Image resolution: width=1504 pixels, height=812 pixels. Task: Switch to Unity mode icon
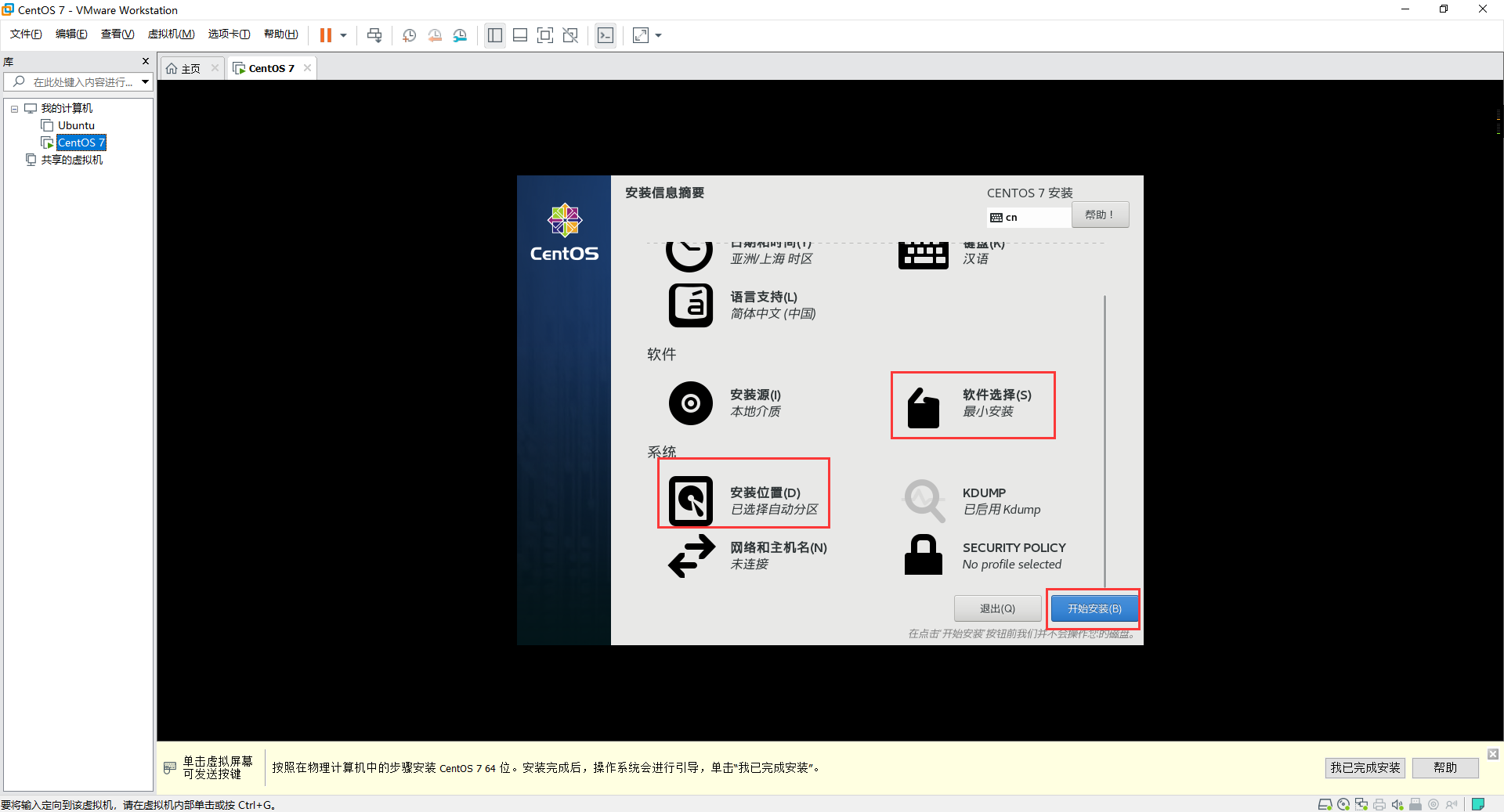[570, 35]
